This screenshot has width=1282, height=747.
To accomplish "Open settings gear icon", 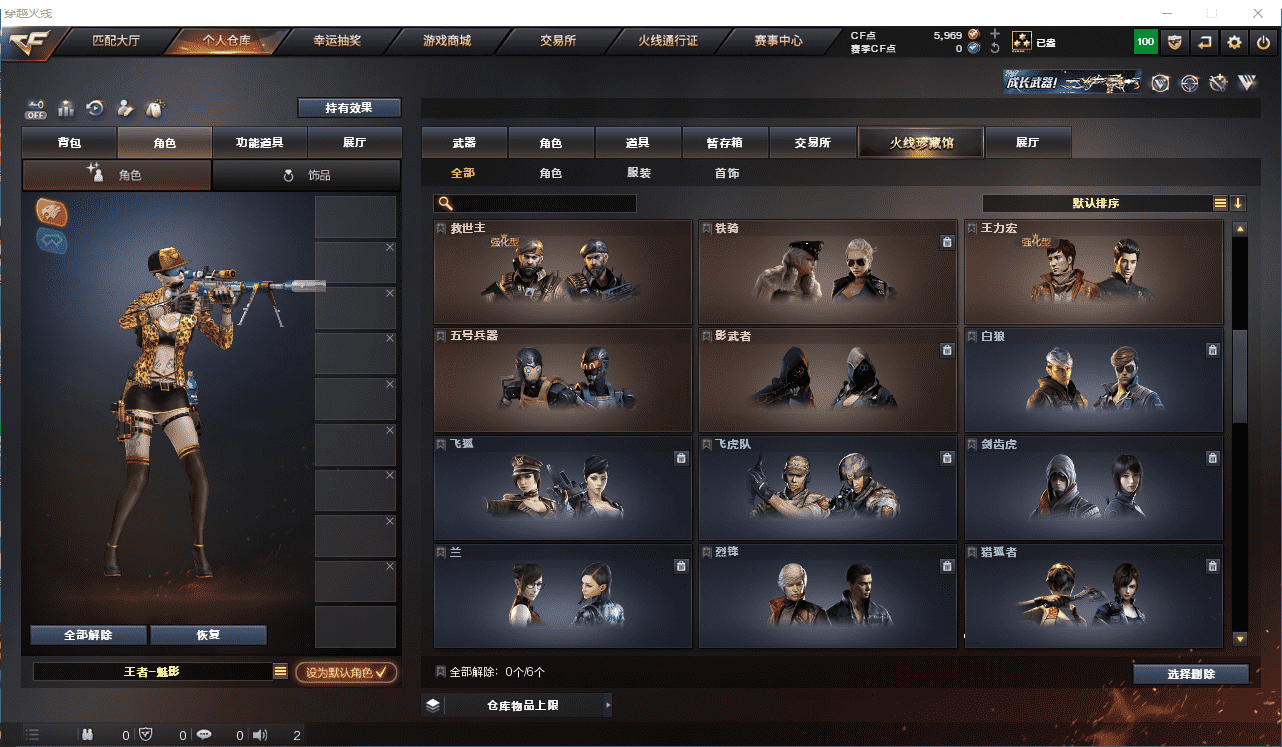I will coord(1235,42).
